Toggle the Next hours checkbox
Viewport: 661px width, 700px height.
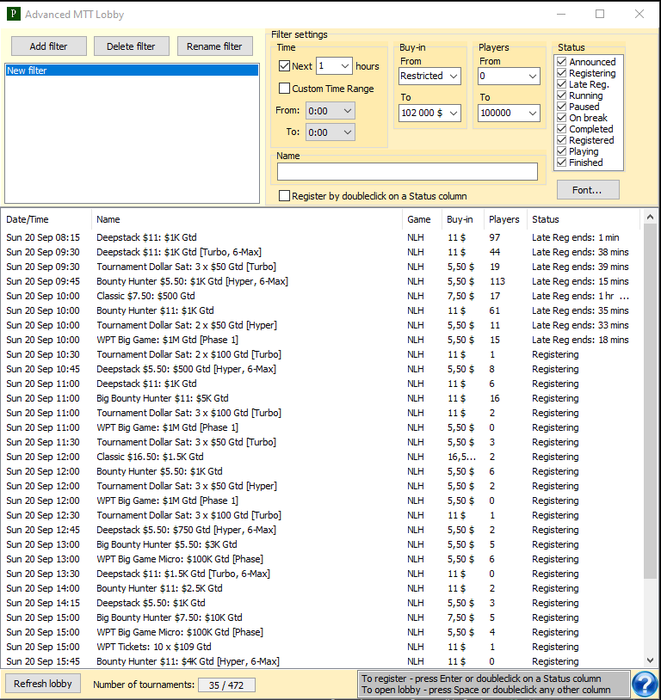pyautogui.click(x=284, y=66)
